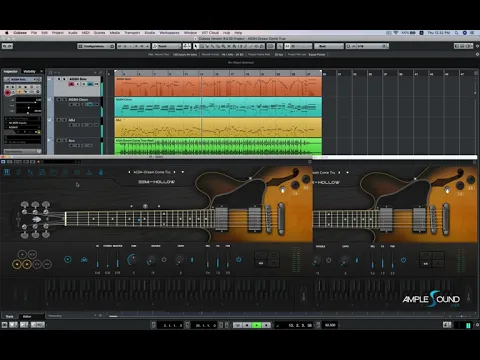The width and height of the screenshot is (480, 360).
Task: Click the undo arrow in Cubase toolbar
Action: [5, 46]
